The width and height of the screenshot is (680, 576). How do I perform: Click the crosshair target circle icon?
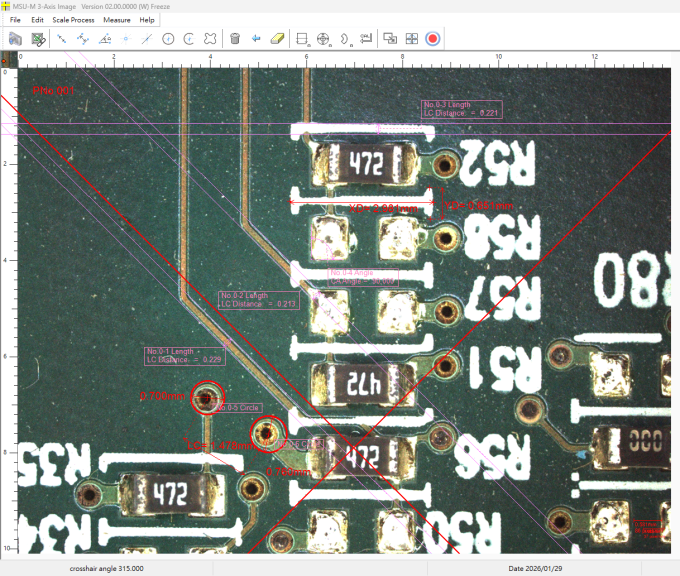click(323, 39)
